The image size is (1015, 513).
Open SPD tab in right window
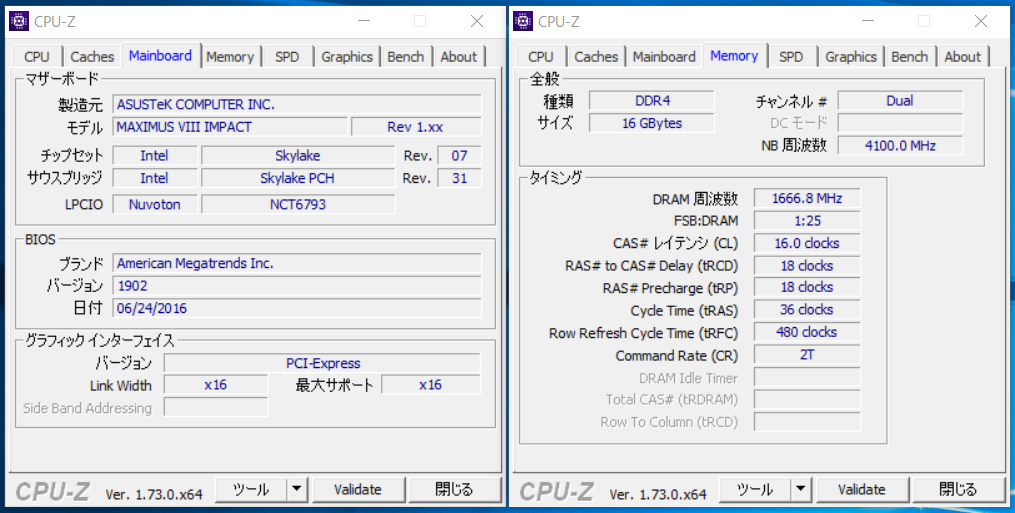coord(791,56)
